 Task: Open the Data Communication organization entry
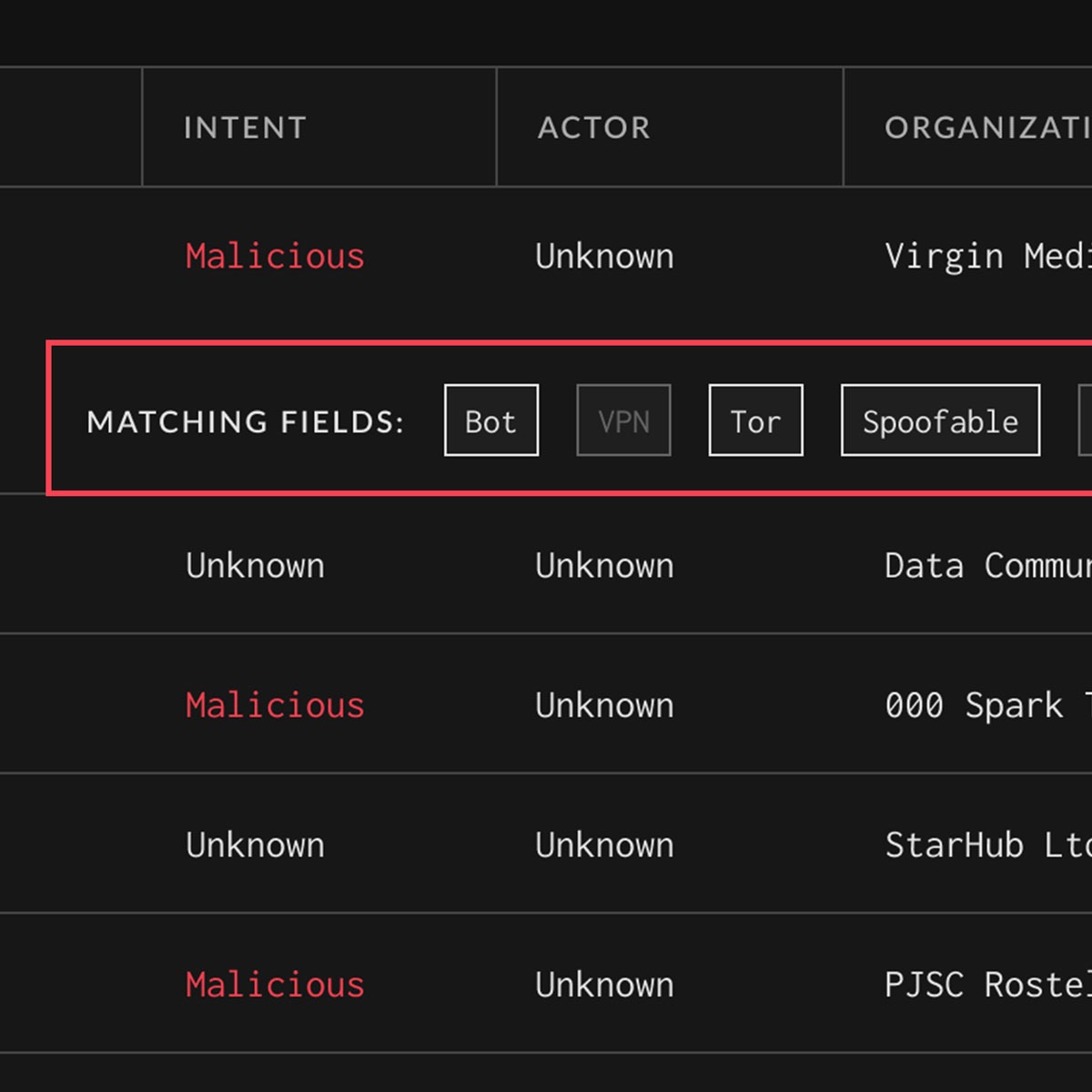tap(986, 566)
